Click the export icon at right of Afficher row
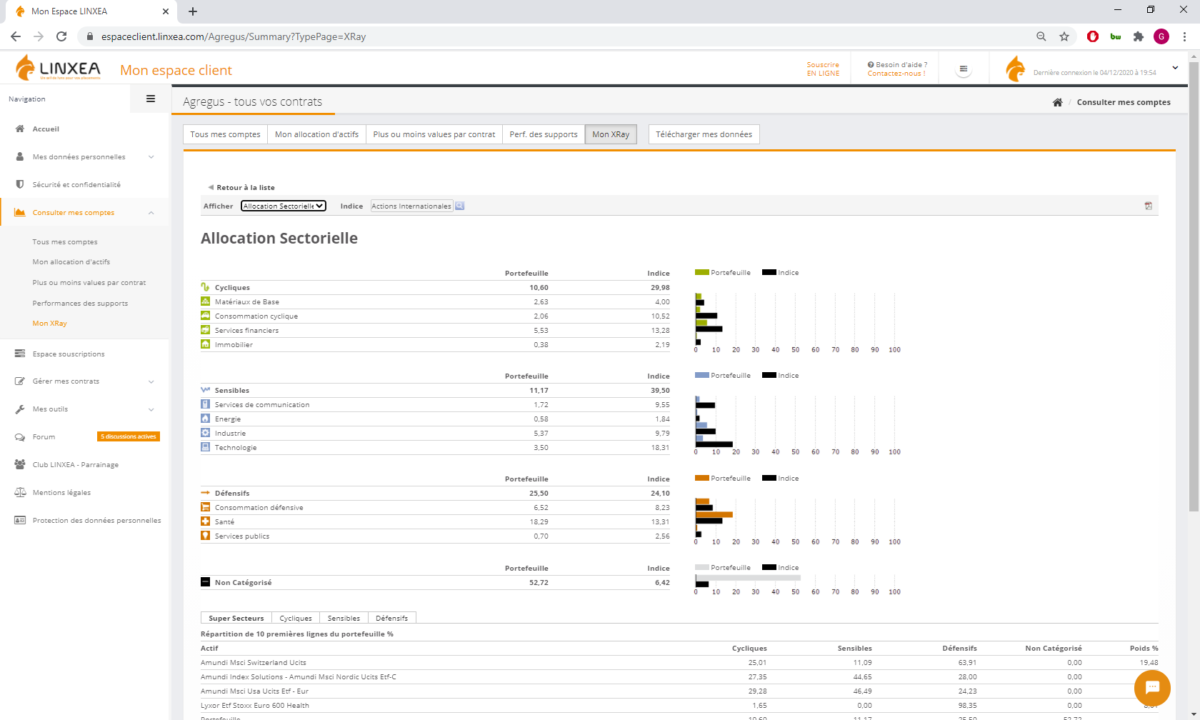The width and height of the screenshot is (1200, 720). click(1149, 206)
